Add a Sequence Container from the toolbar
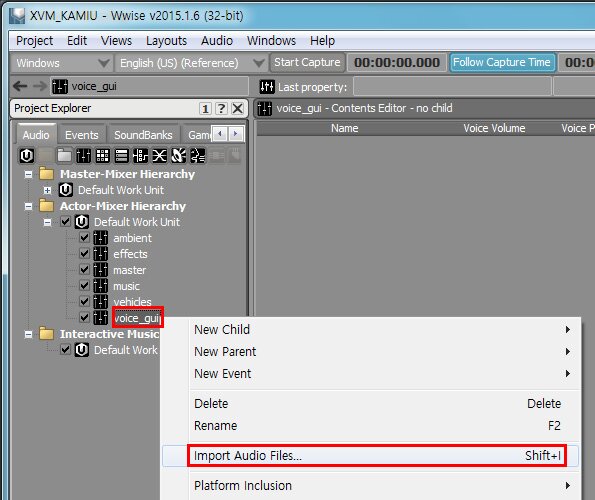This screenshot has height=500, width=595. (121, 156)
